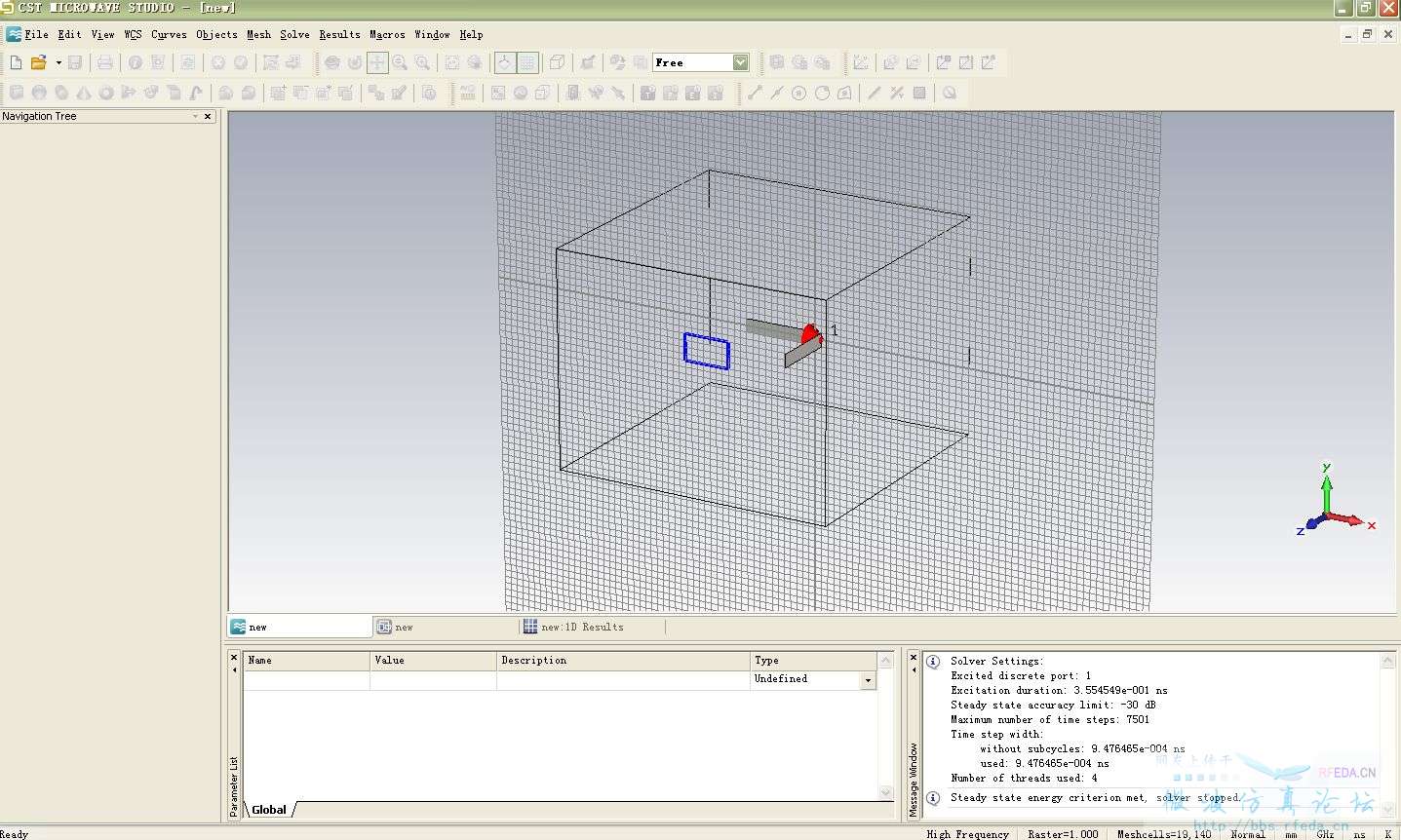Select the zoom in magnifier tool

[x=400, y=62]
